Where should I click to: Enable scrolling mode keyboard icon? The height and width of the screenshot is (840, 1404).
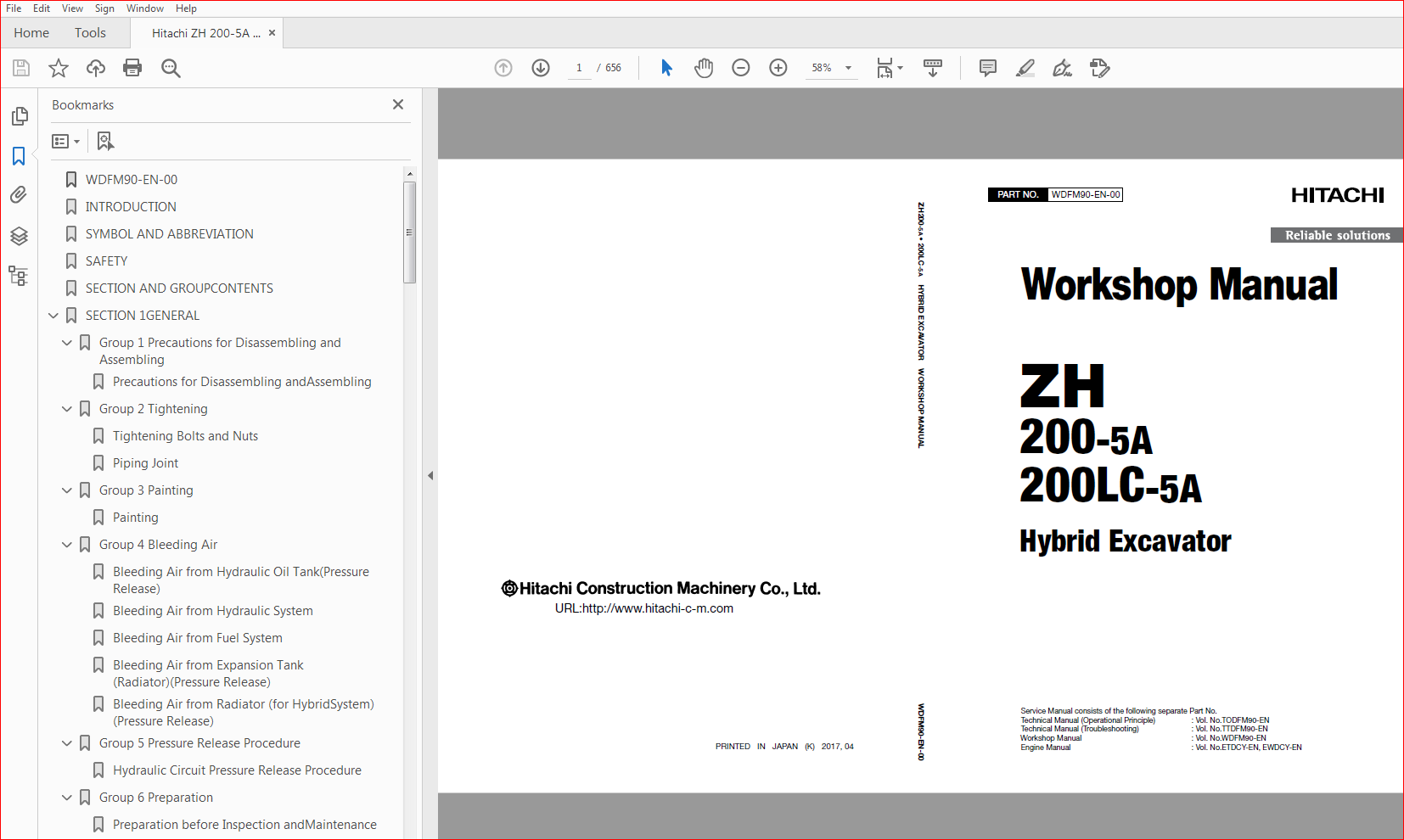[933, 68]
